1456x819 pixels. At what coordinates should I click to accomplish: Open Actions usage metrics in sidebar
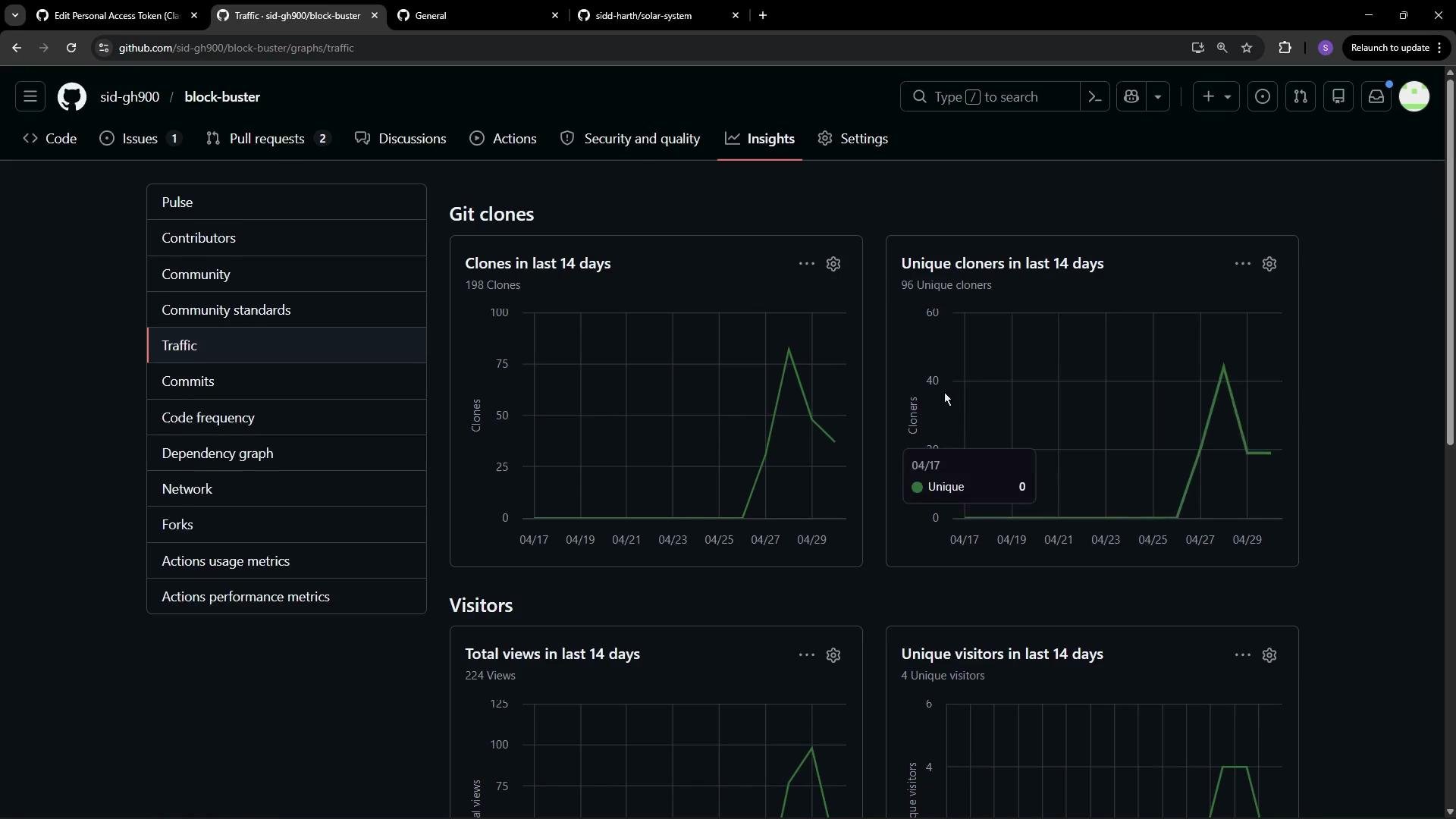pyautogui.click(x=287, y=561)
